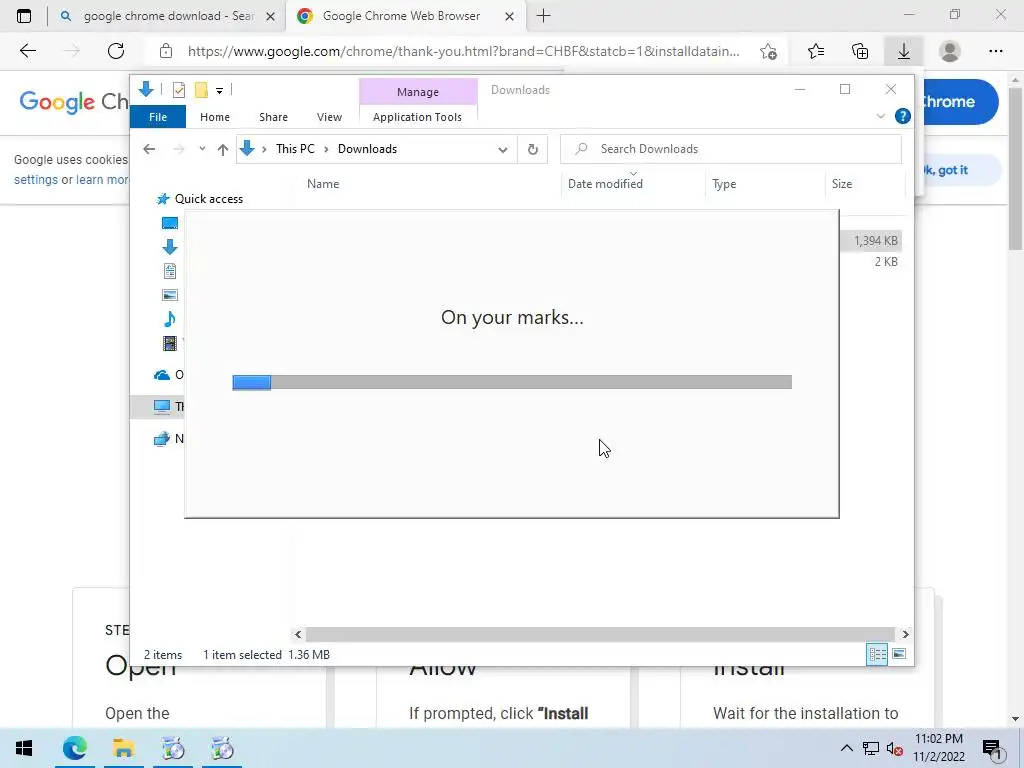This screenshot has width=1024, height=768.
Task: Open the File menu in Explorer
Action: tap(158, 117)
